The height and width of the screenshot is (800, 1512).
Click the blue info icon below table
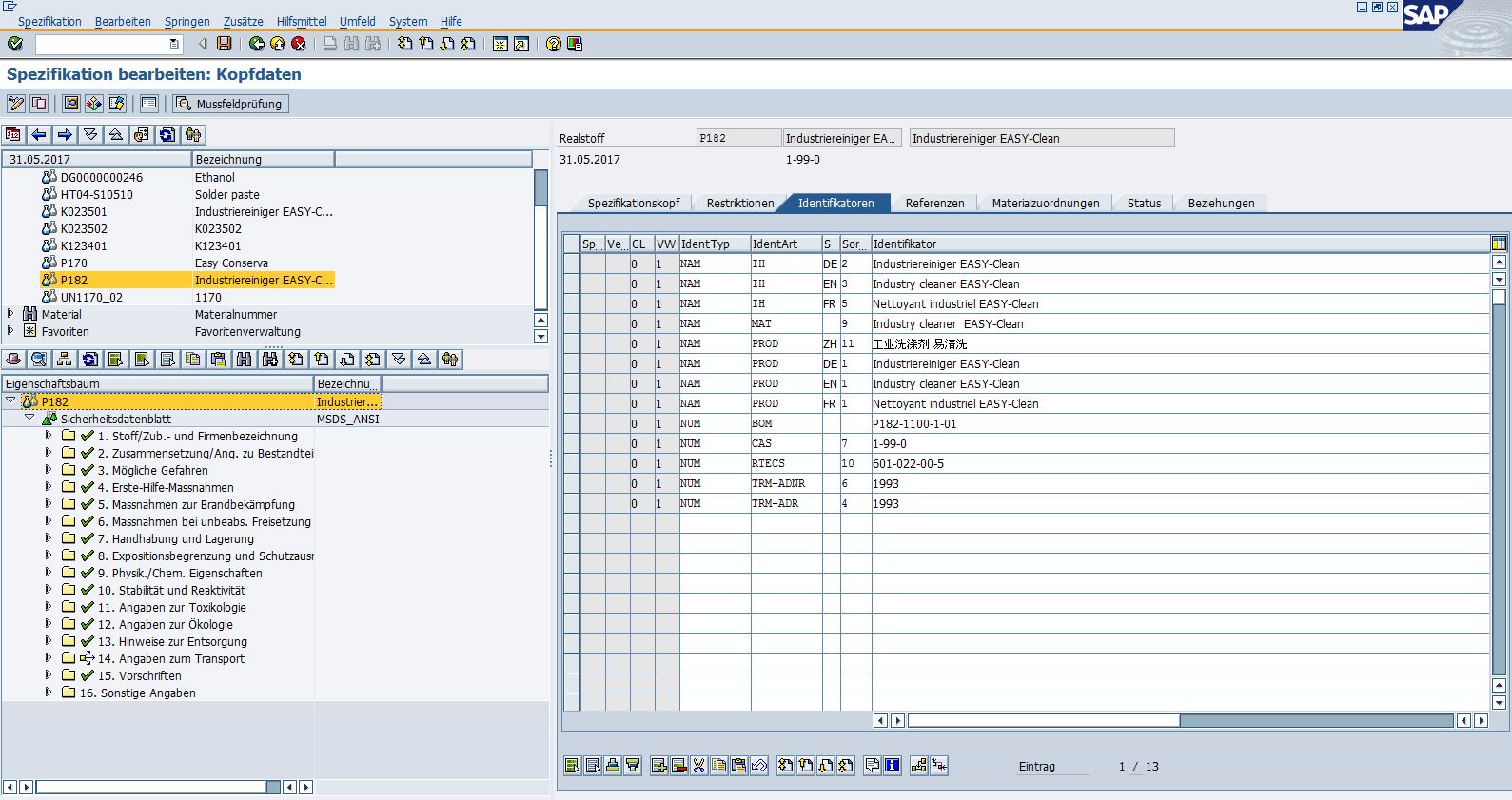coord(893,766)
